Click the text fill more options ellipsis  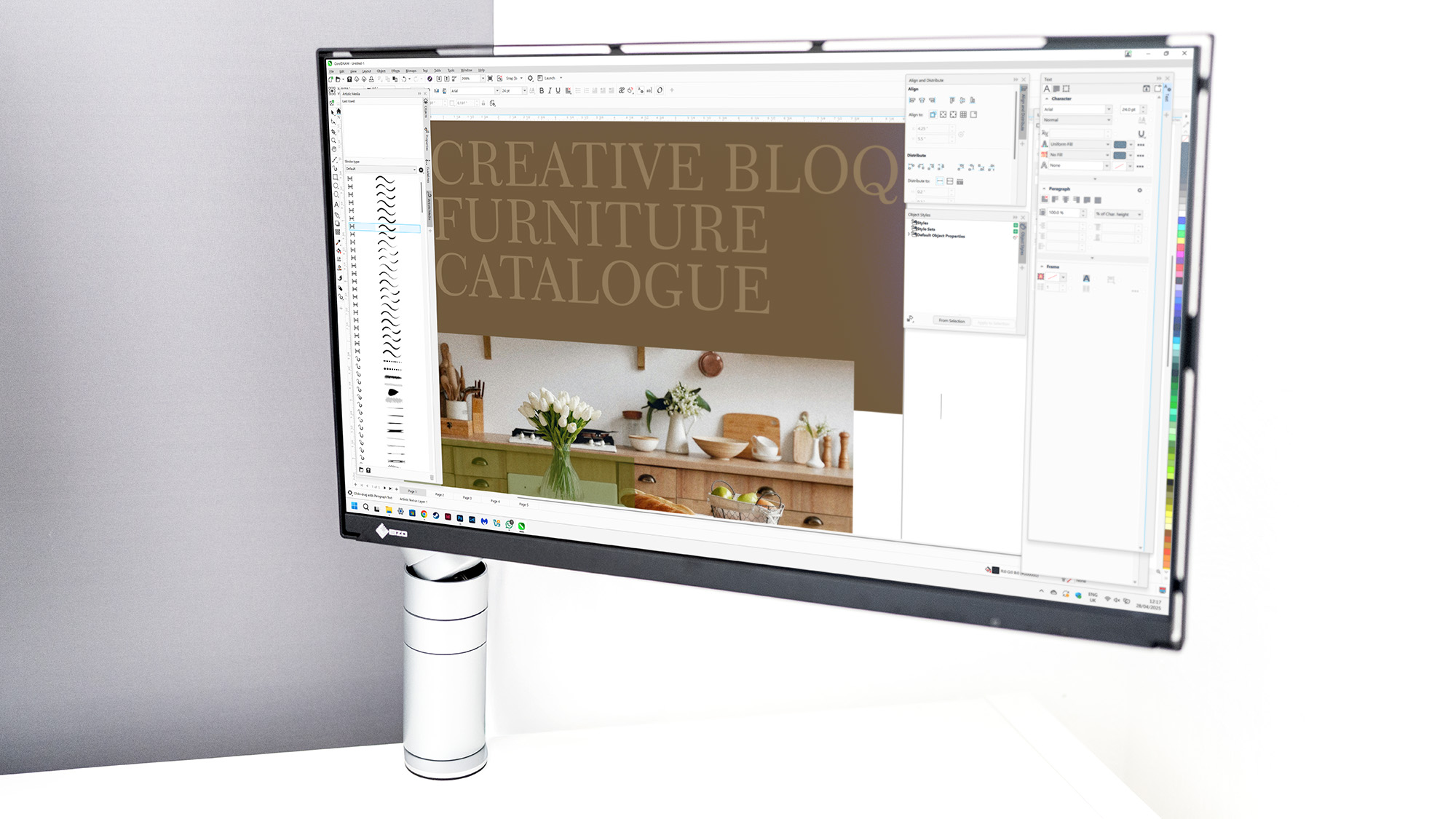1140,145
